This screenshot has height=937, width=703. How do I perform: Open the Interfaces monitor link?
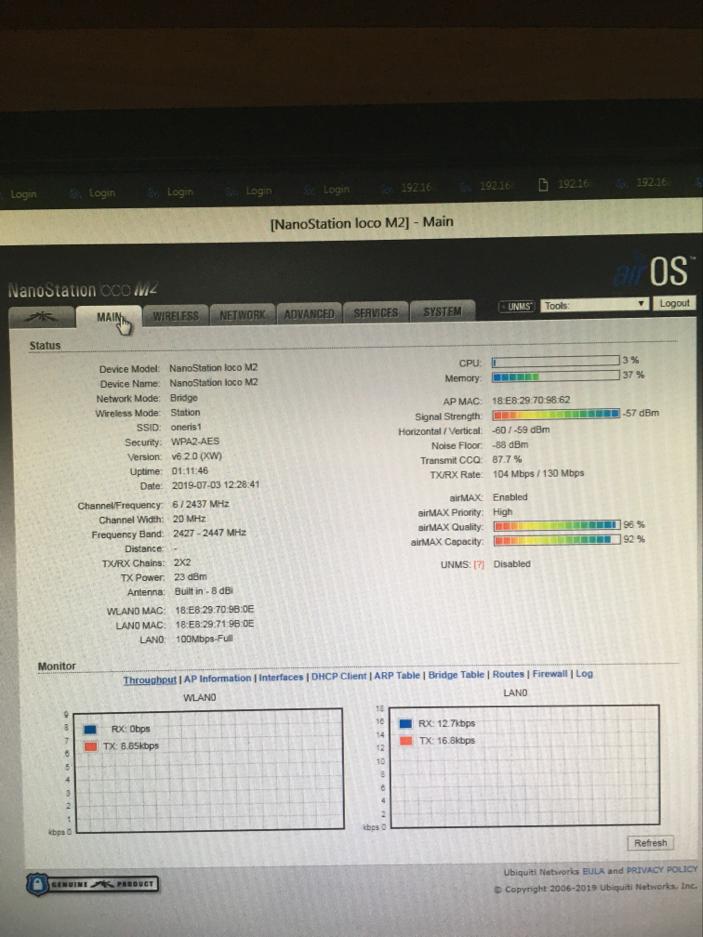pos(281,678)
